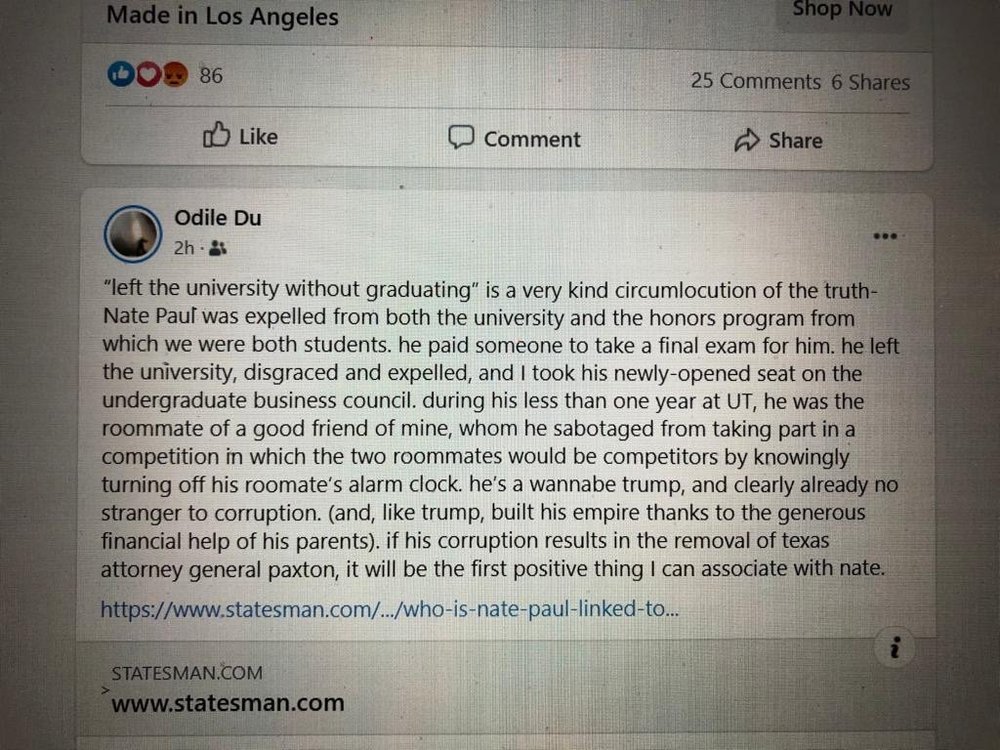This screenshot has width=1000, height=750.
Task: Open Odile Du's profile picture
Action: pyautogui.click(x=132, y=234)
